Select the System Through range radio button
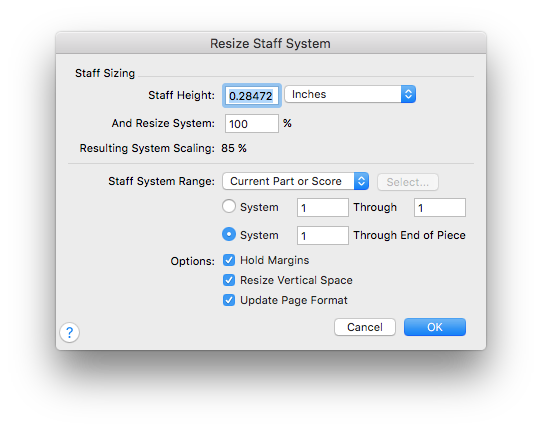Viewport: 542px width, 430px height. click(x=229, y=206)
